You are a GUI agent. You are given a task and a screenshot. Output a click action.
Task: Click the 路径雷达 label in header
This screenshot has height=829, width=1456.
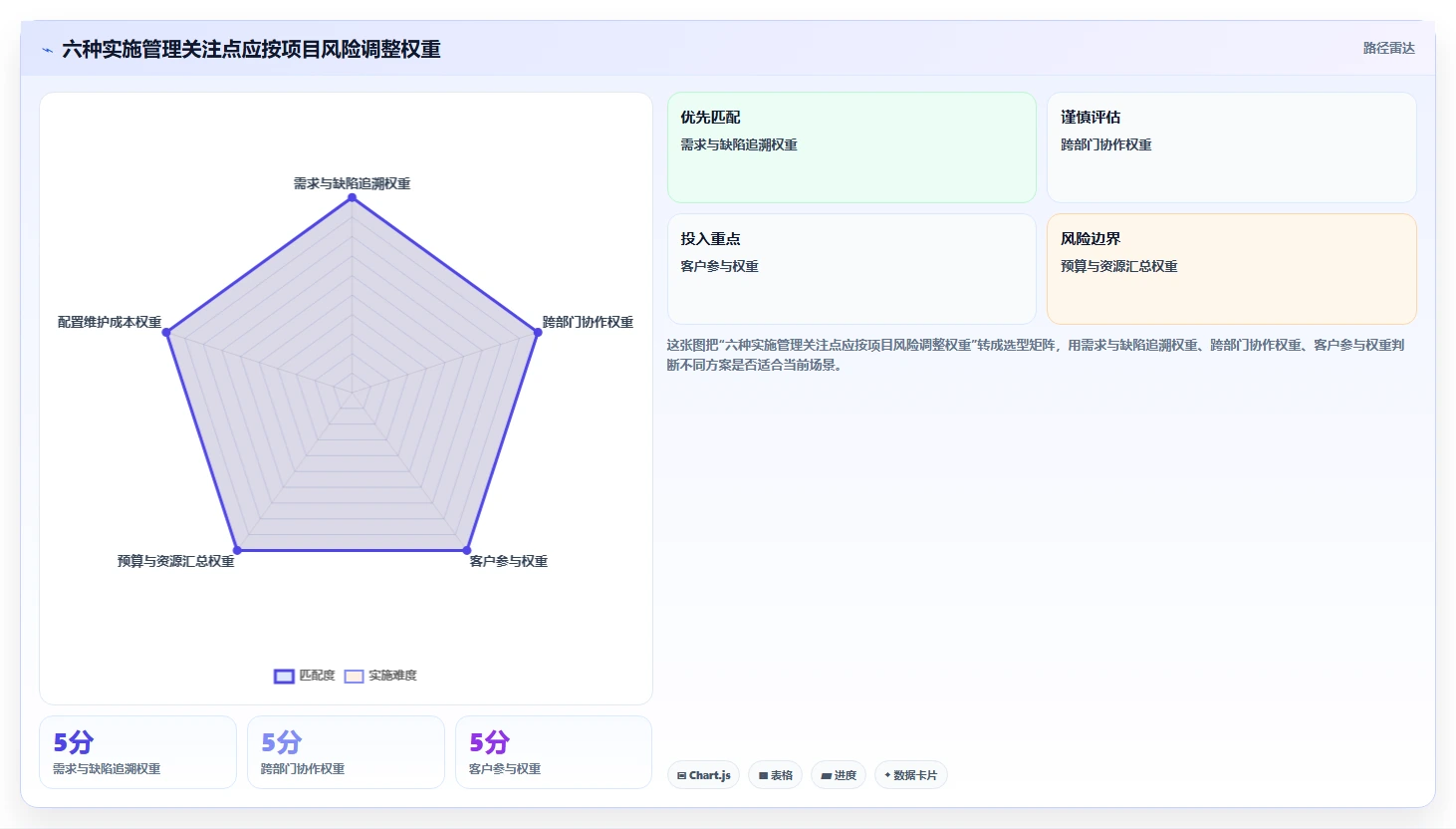click(x=1388, y=48)
